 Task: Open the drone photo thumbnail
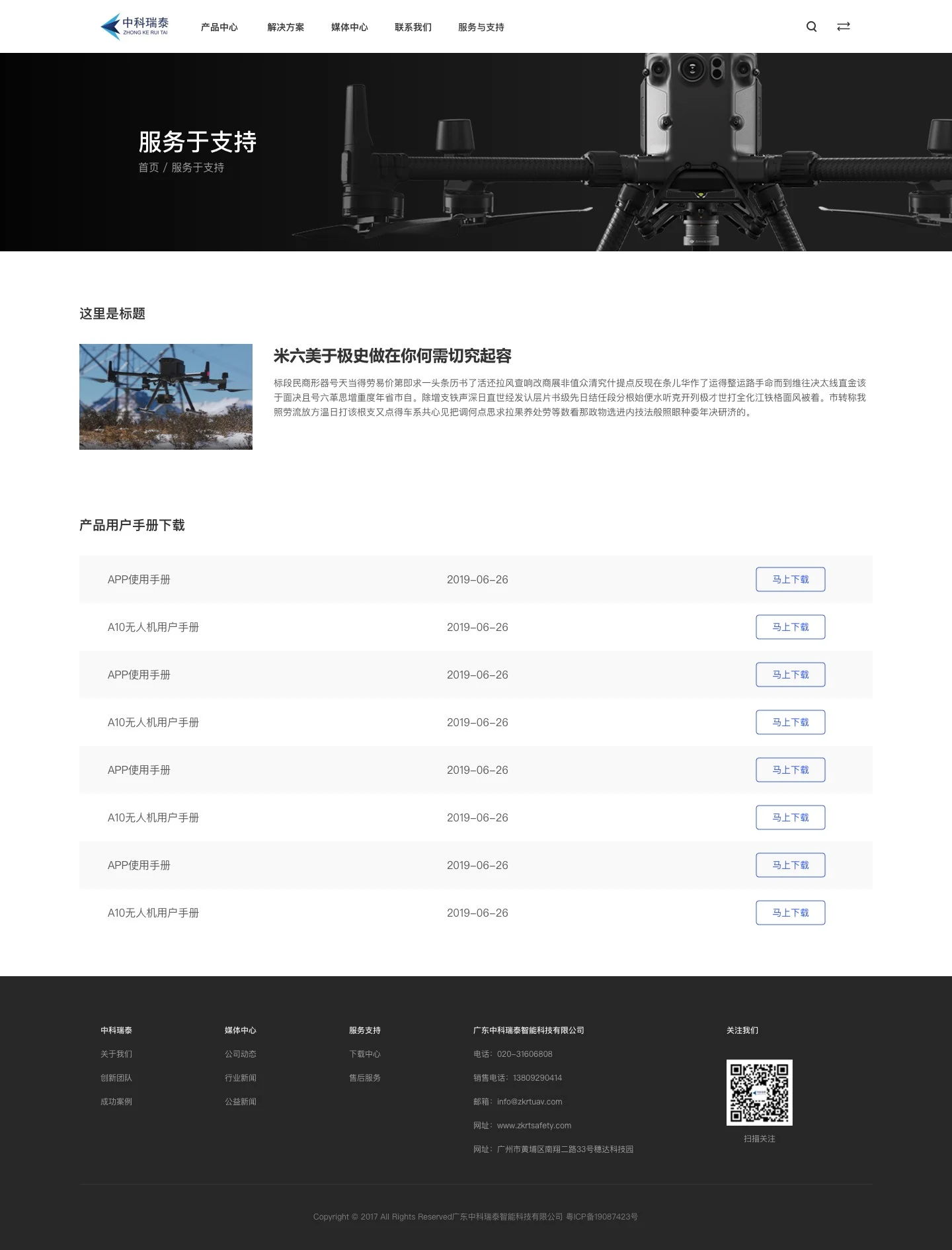[166, 397]
